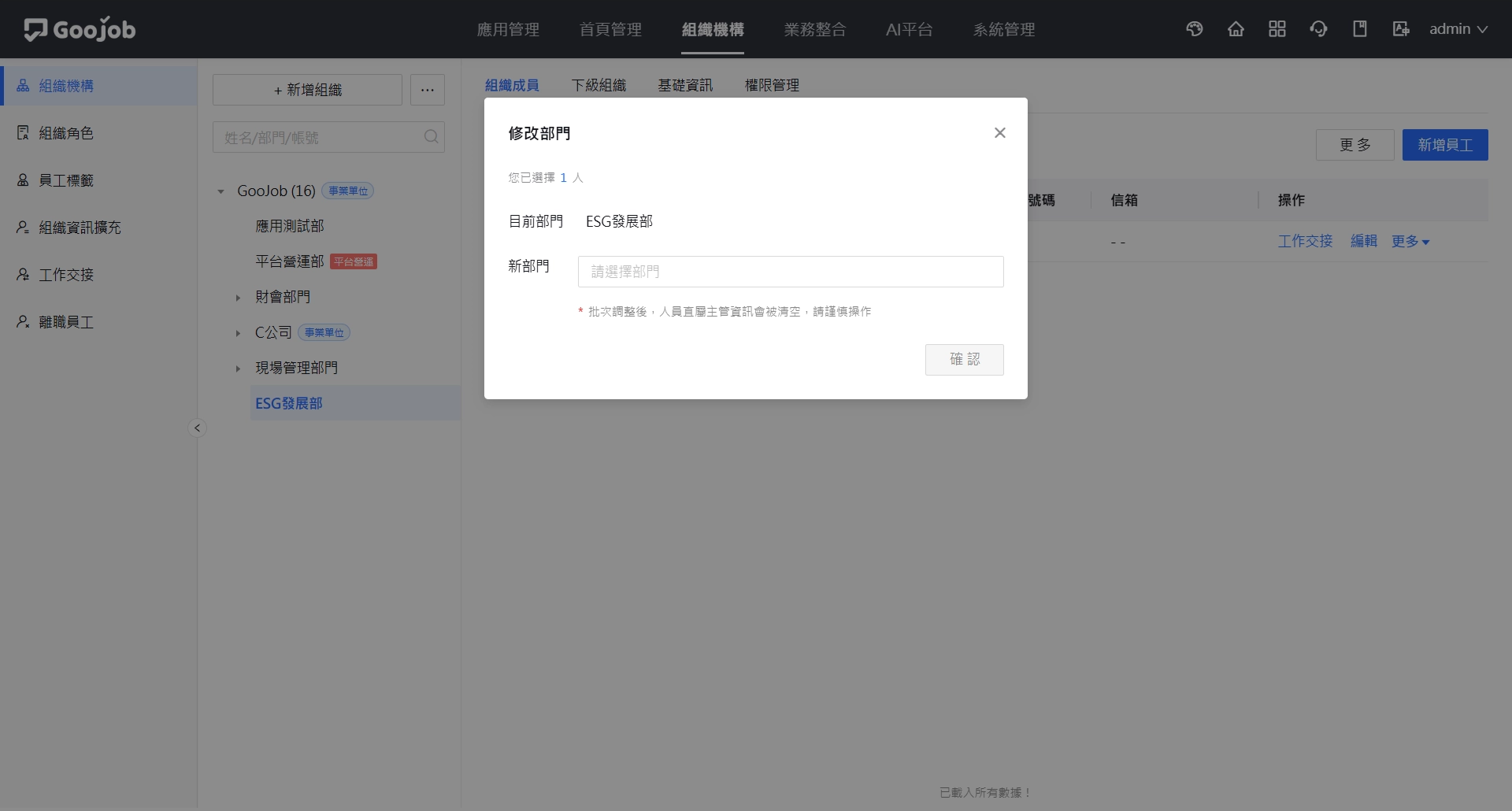Open the 業務整合 top menu
This screenshot has height=811, width=1512.
[x=815, y=30]
